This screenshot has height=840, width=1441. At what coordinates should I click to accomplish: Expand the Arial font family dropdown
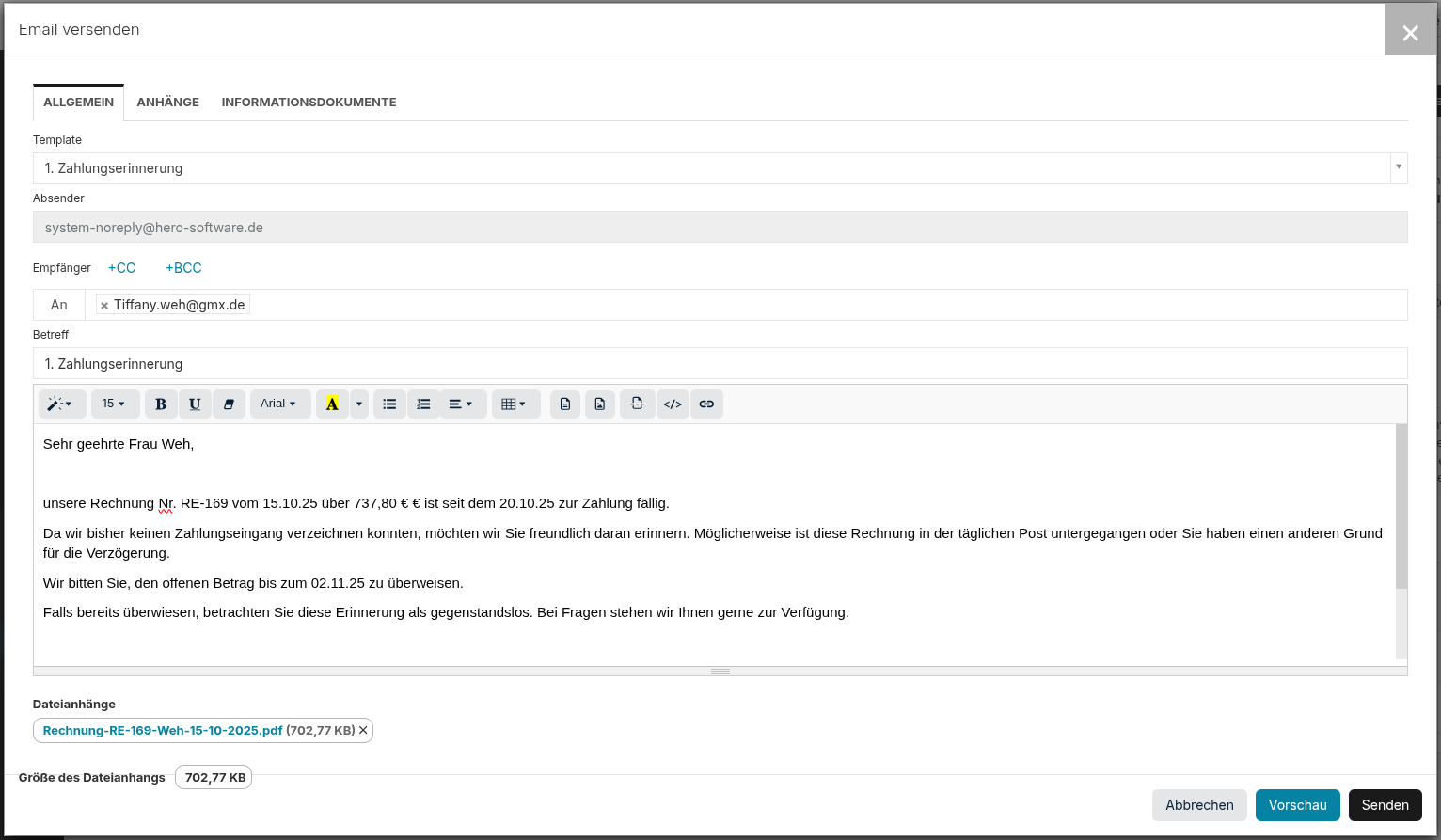(x=279, y=404)
